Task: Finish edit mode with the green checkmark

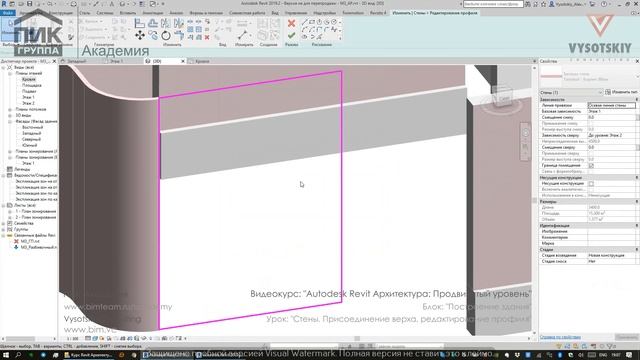Action: point(291,36)
